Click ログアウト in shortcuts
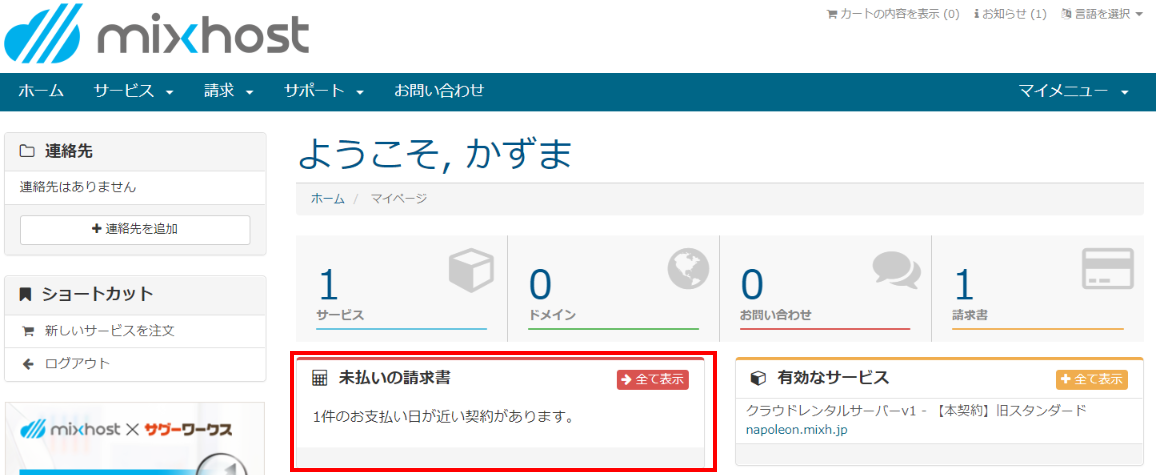1156x475 pixels. point(77,364)
